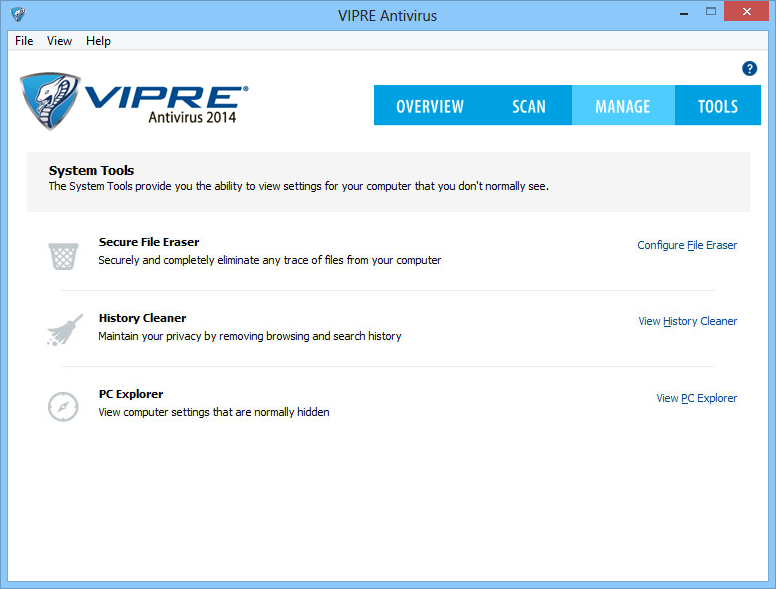
Task: Click the Secure File Eraser trash bin icon
Action: pyautogui.click(x=63, y=256)
